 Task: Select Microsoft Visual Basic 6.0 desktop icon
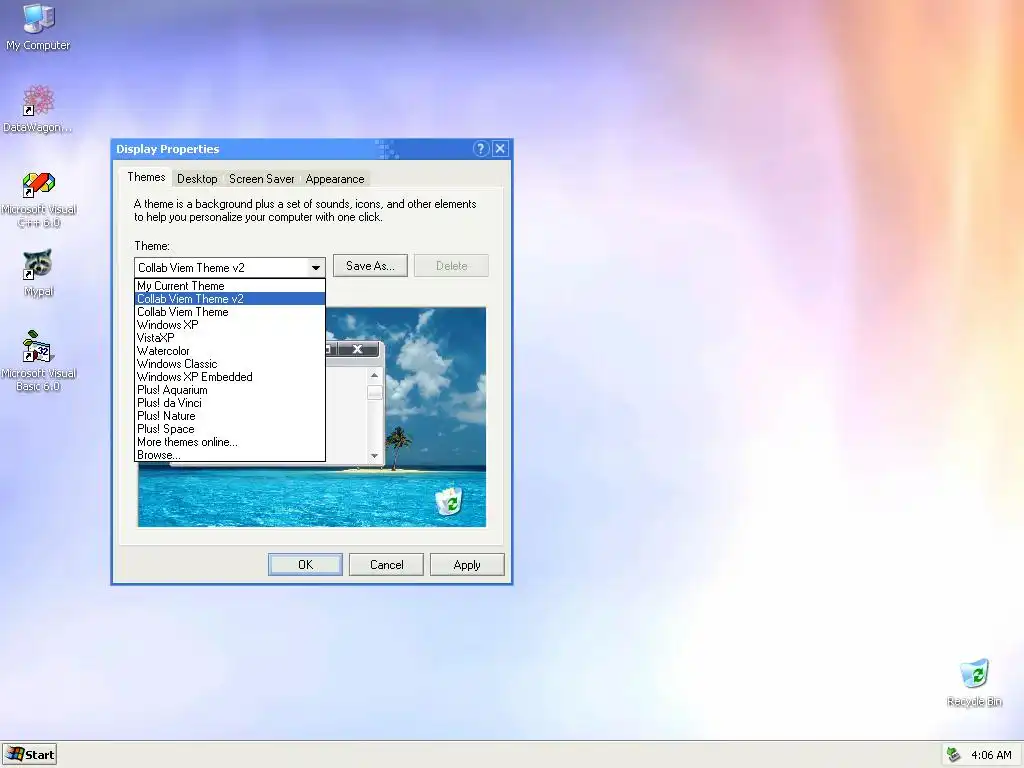(39, 361)
